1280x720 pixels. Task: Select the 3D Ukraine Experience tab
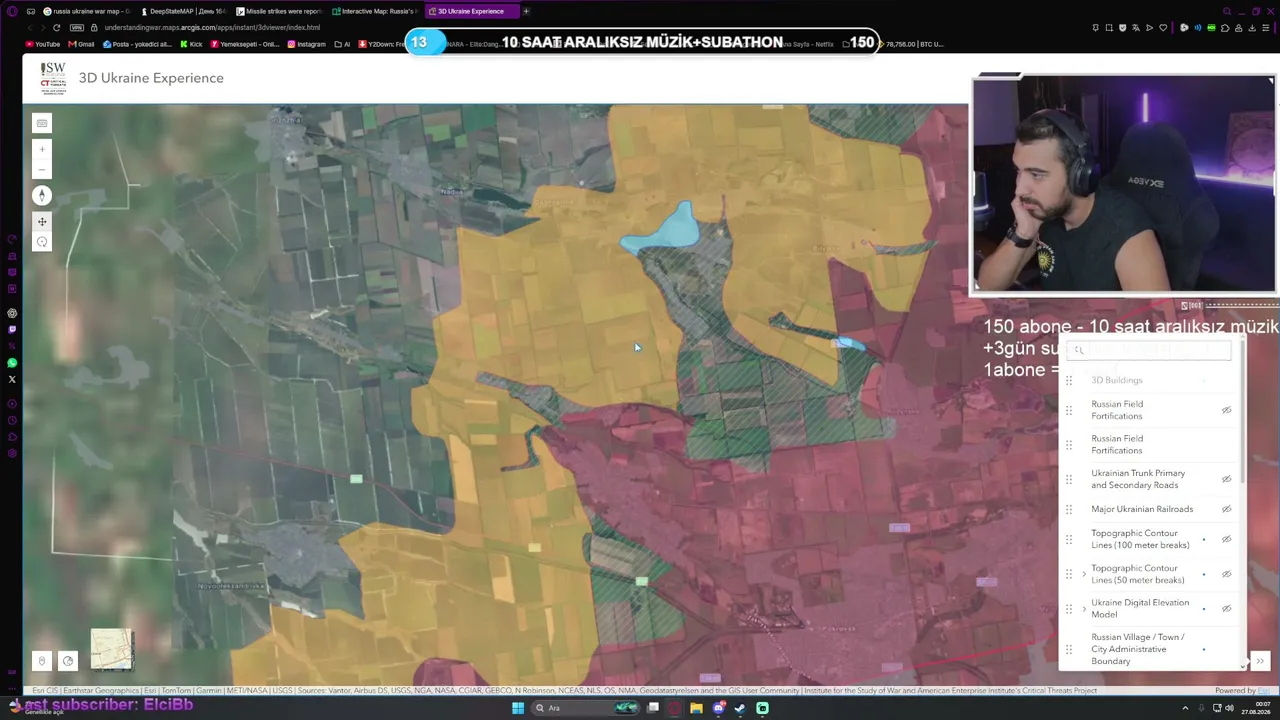click(471, 11)
